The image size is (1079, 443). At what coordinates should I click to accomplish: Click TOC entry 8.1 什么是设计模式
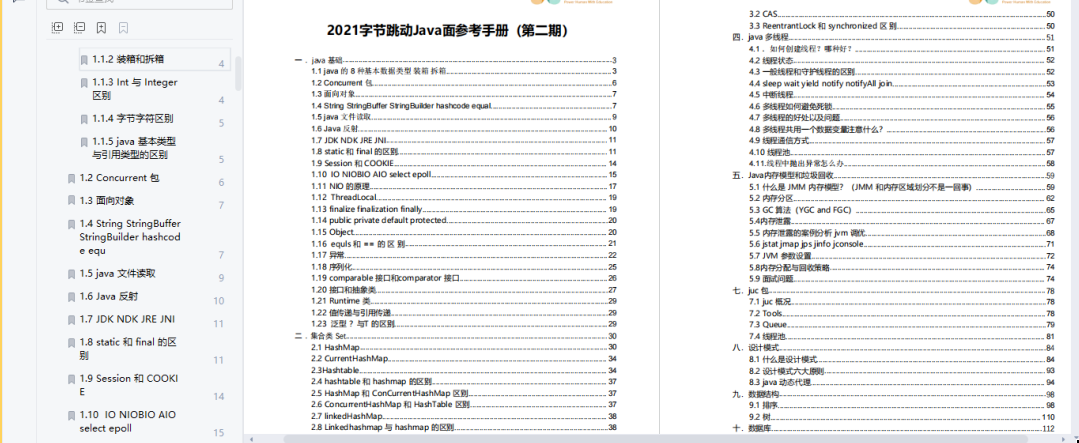[782, 359]
